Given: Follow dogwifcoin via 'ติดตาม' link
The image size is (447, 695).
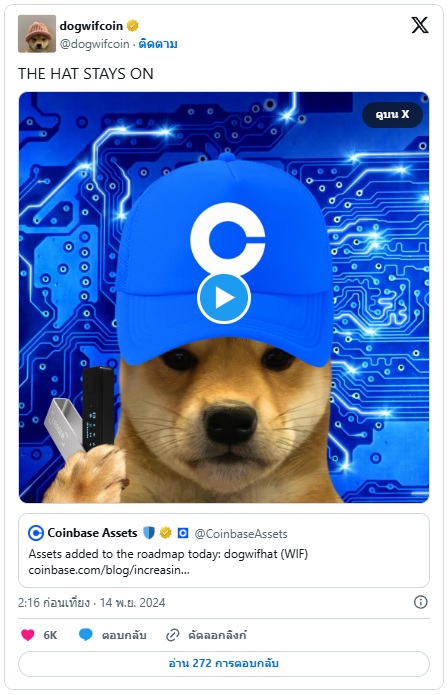Looking at the screenshot, I should tap(158, 44).
